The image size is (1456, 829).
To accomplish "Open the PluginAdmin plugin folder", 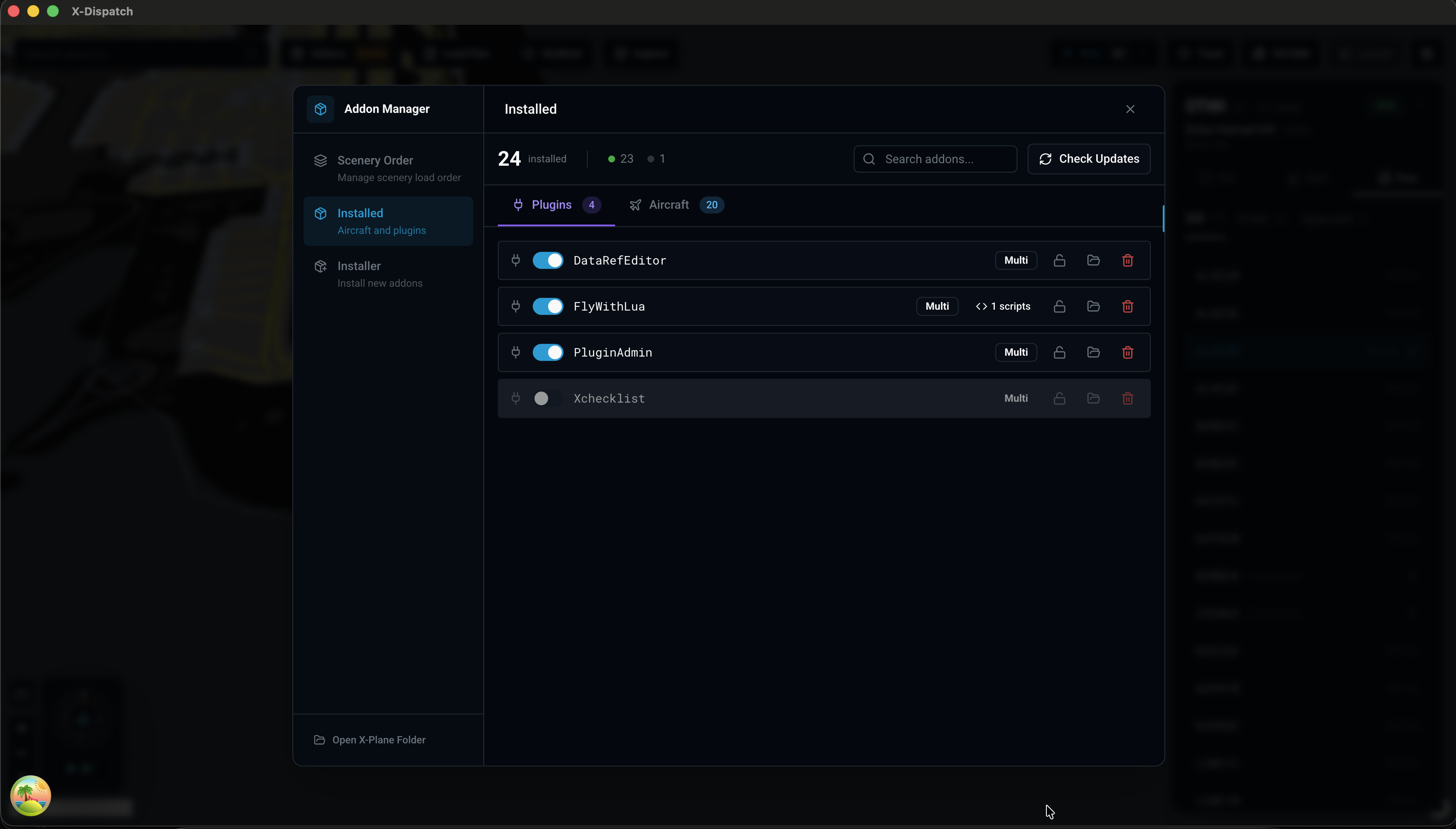I will 1093,352.
